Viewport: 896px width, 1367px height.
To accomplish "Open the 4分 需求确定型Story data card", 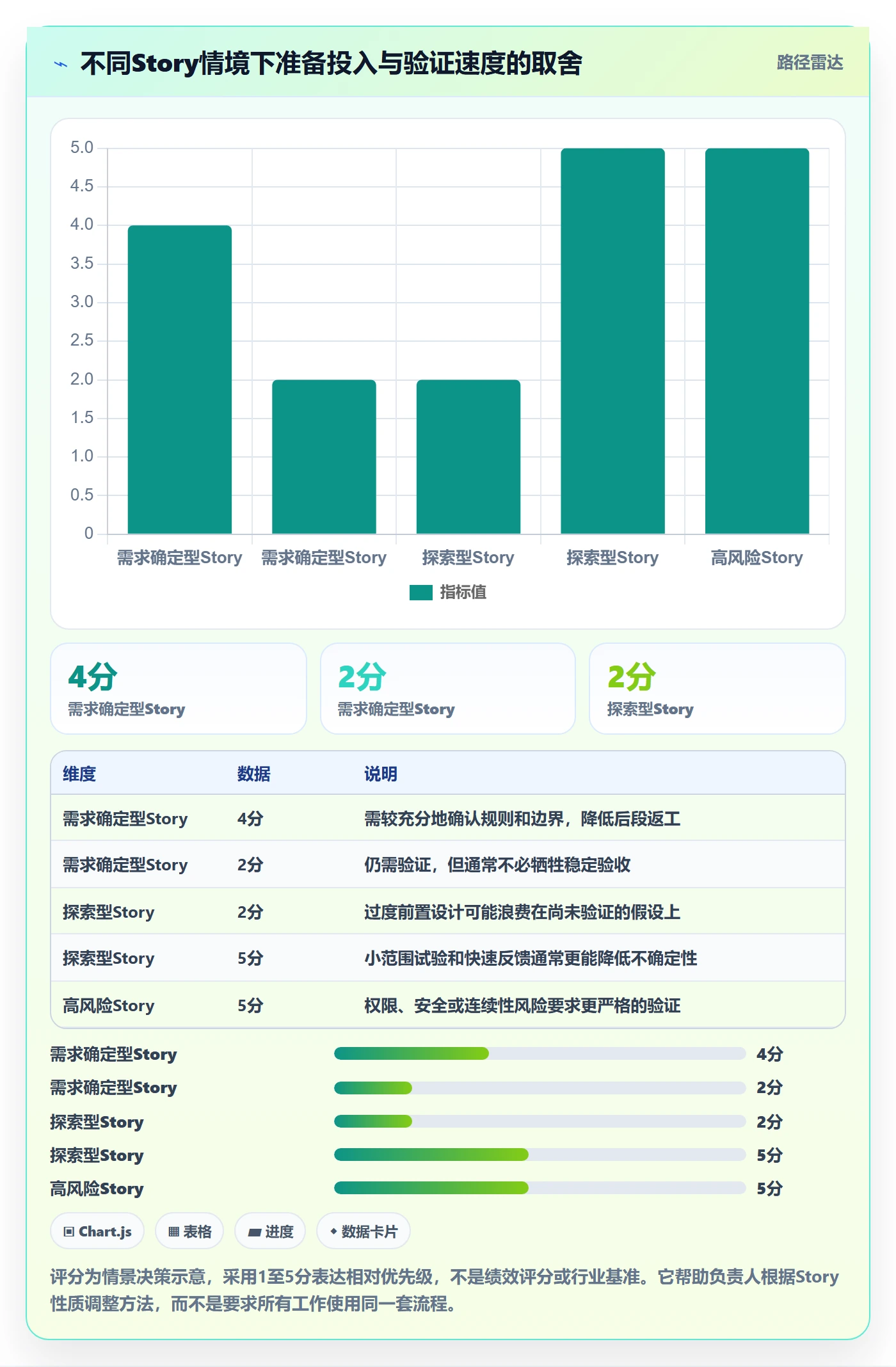I will 179,689.
